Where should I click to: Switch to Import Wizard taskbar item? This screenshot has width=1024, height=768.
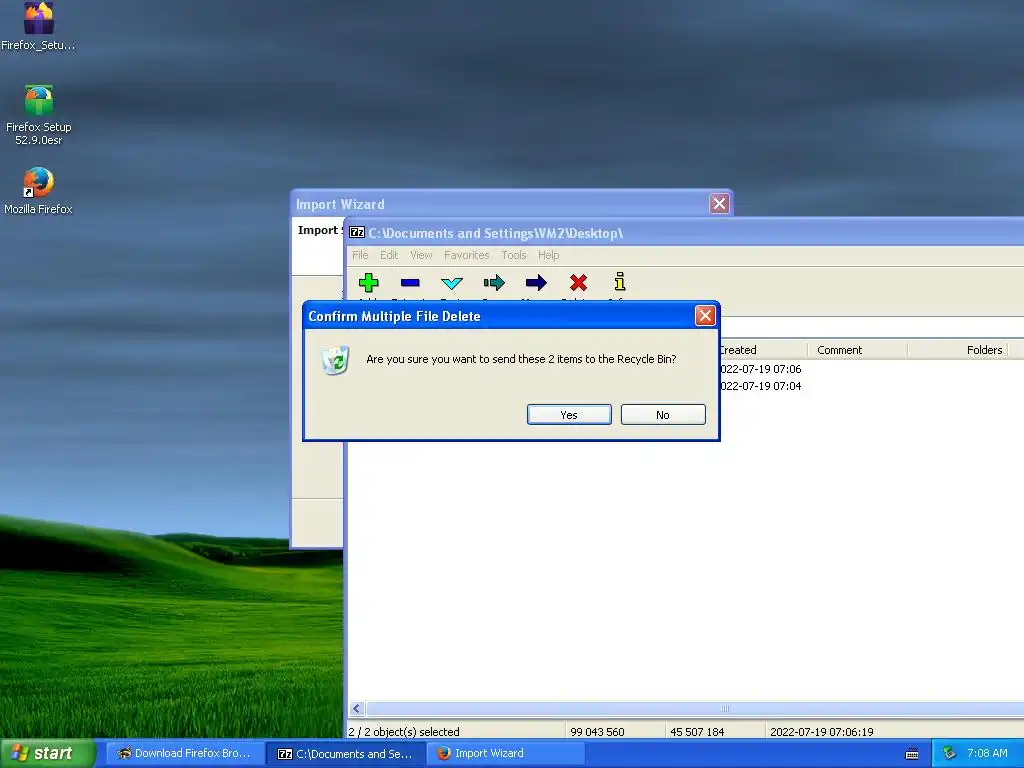[506, 753]
